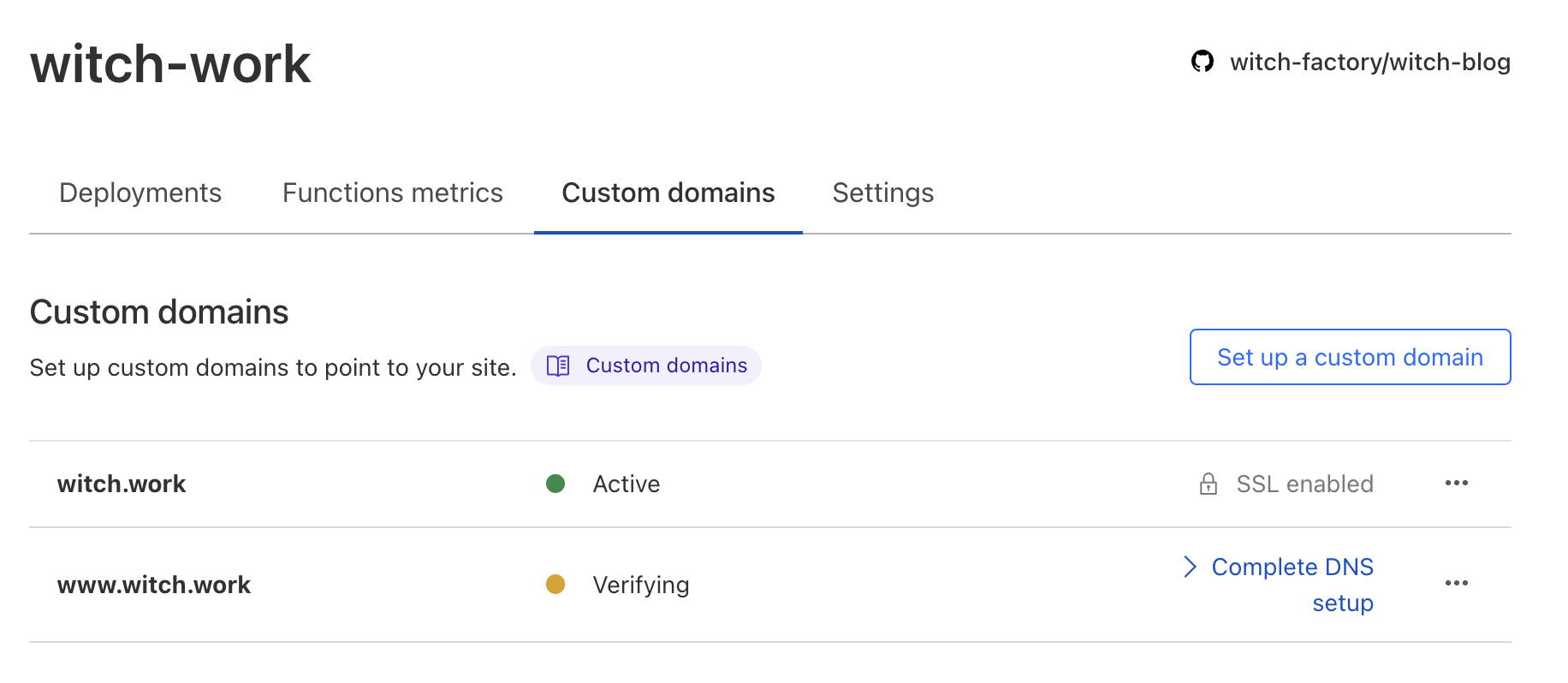Click the green Active status dot
Viewport: 1568px width, 683px height.
(x=555, y=484)
